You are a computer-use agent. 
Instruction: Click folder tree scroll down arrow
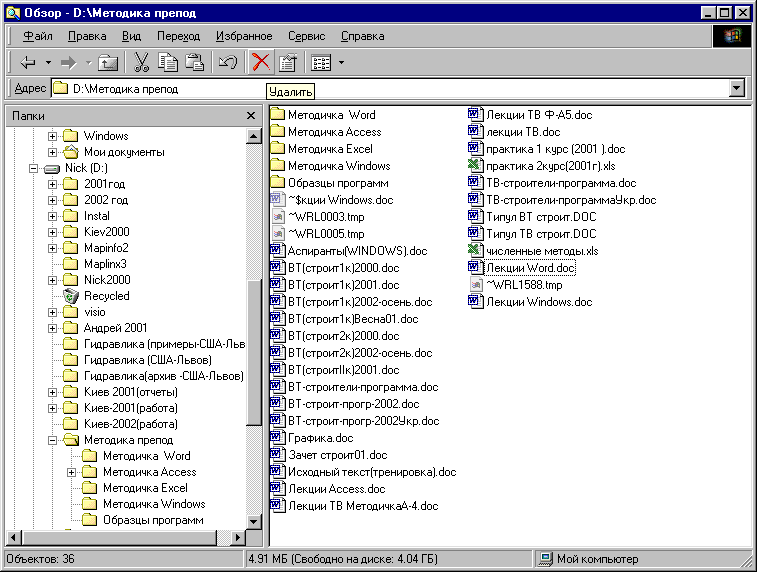click(x=253, y=521)
